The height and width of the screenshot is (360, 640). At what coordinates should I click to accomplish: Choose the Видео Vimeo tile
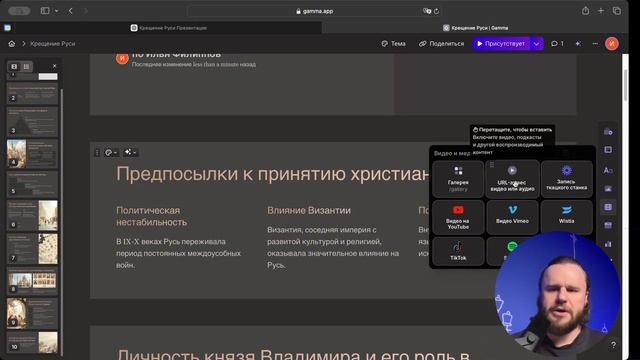point(512,217)
